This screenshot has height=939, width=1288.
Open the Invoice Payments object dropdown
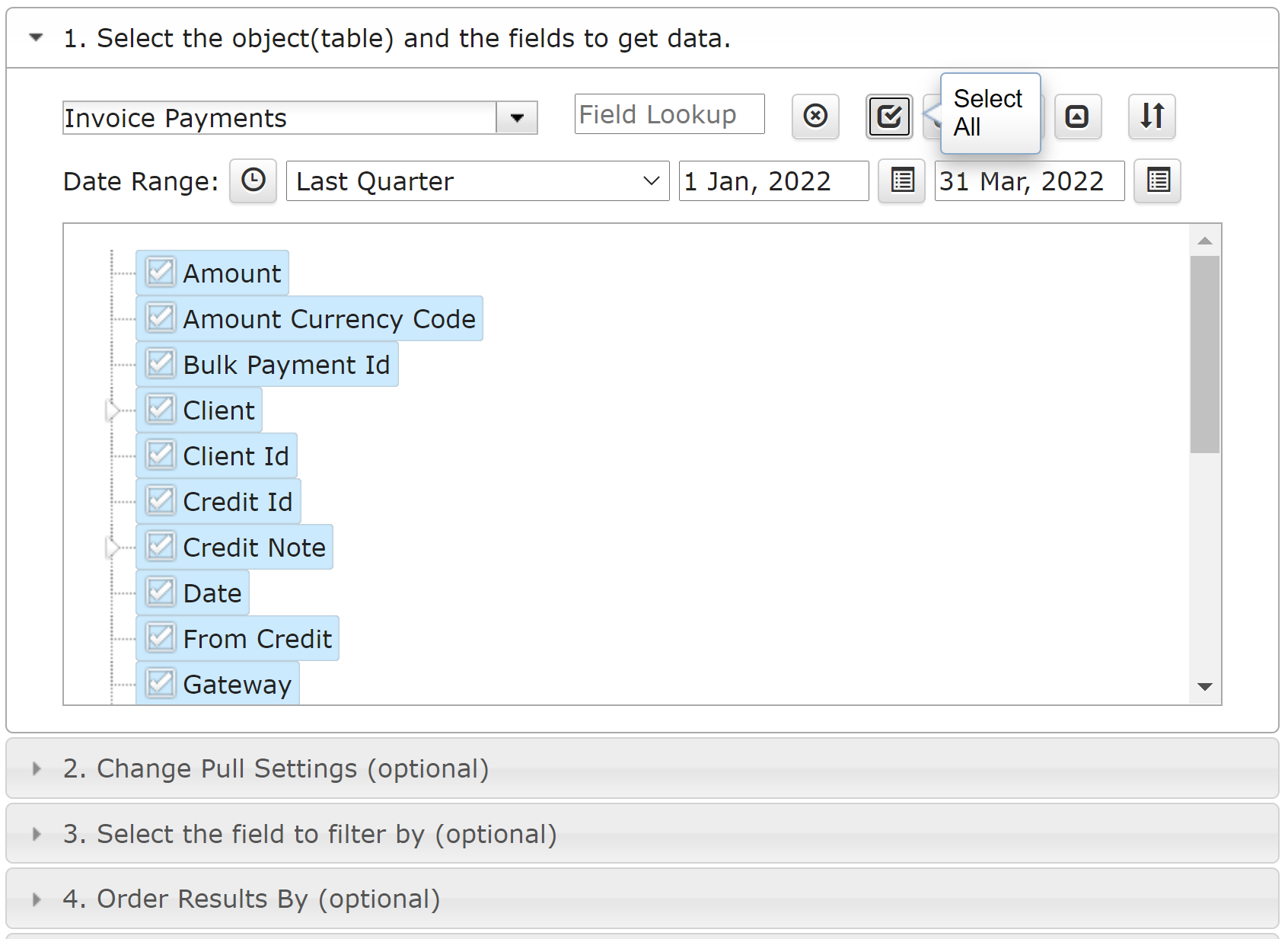point(517,118)
